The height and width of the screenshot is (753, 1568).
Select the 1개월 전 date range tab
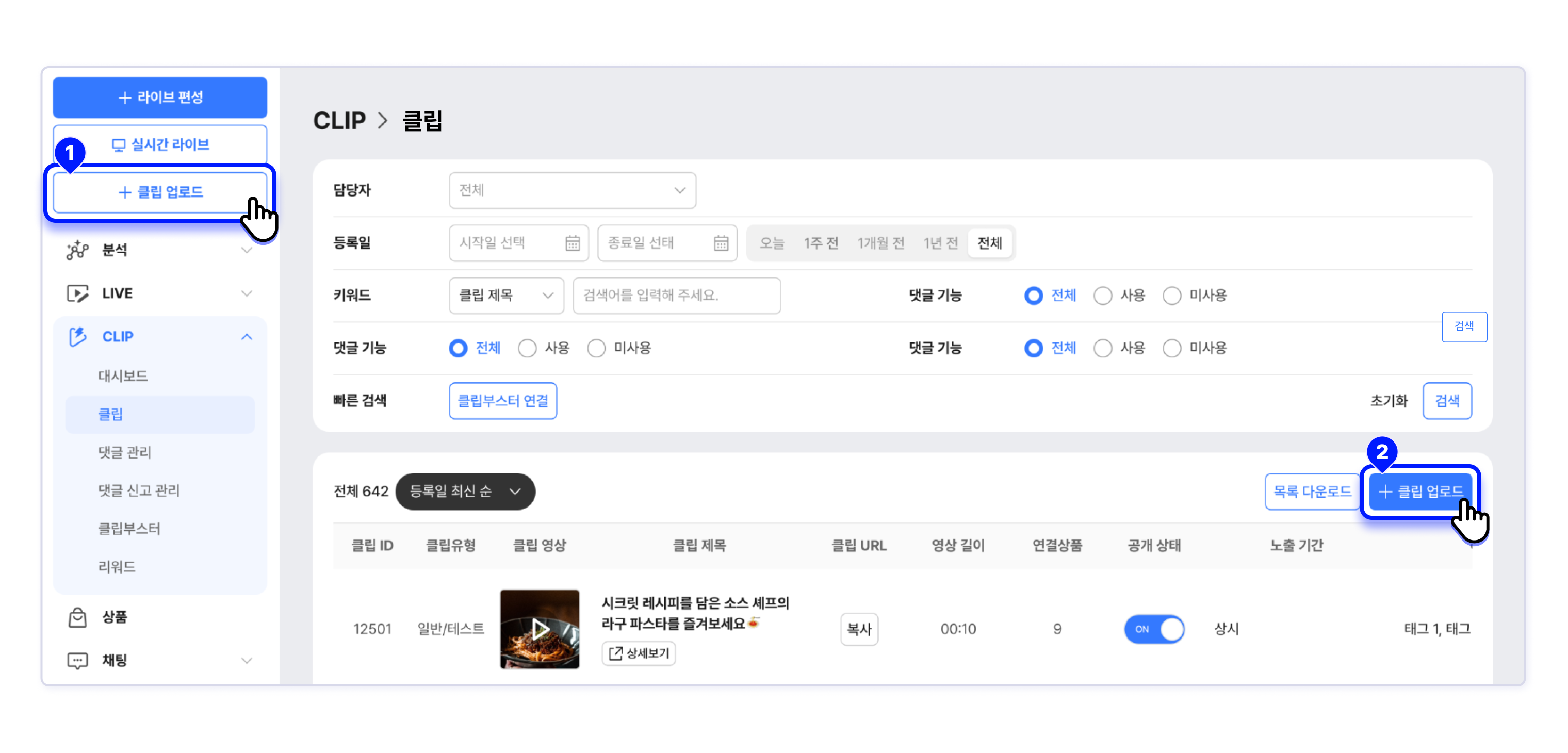tap(881, 243)
